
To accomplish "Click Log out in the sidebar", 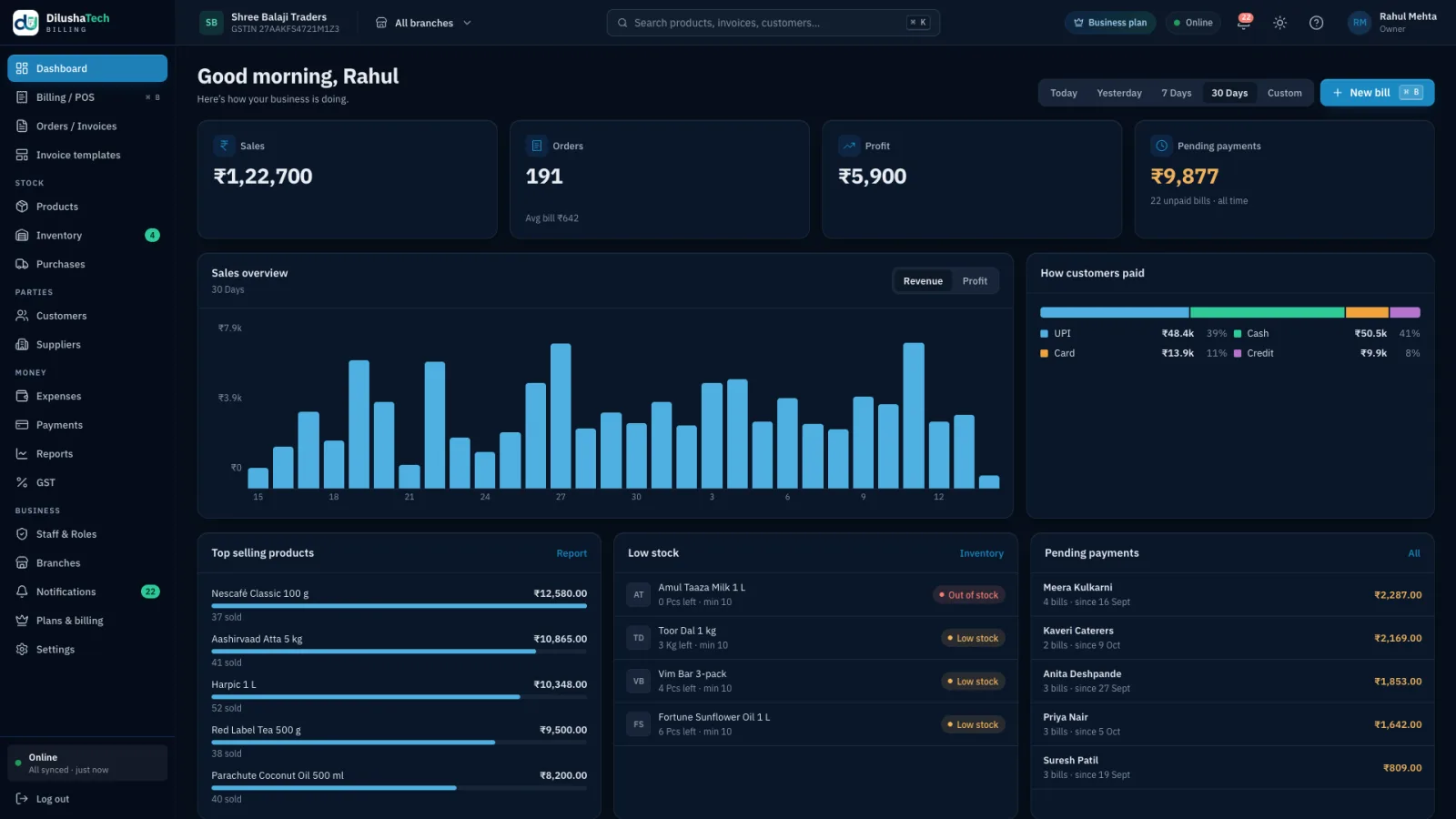I will [x=87, y=799].
